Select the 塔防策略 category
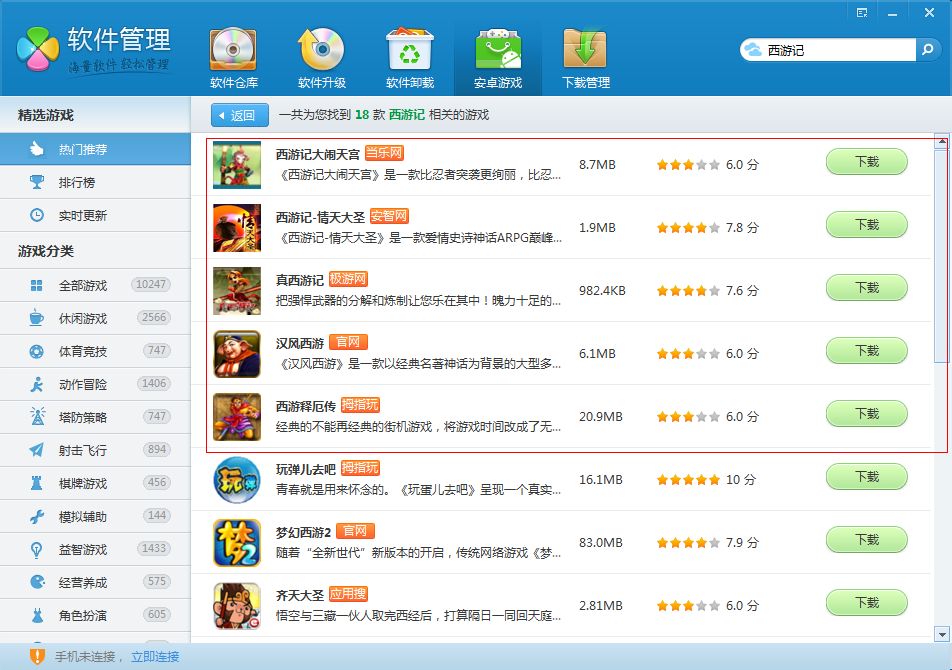 pos(82,417)
